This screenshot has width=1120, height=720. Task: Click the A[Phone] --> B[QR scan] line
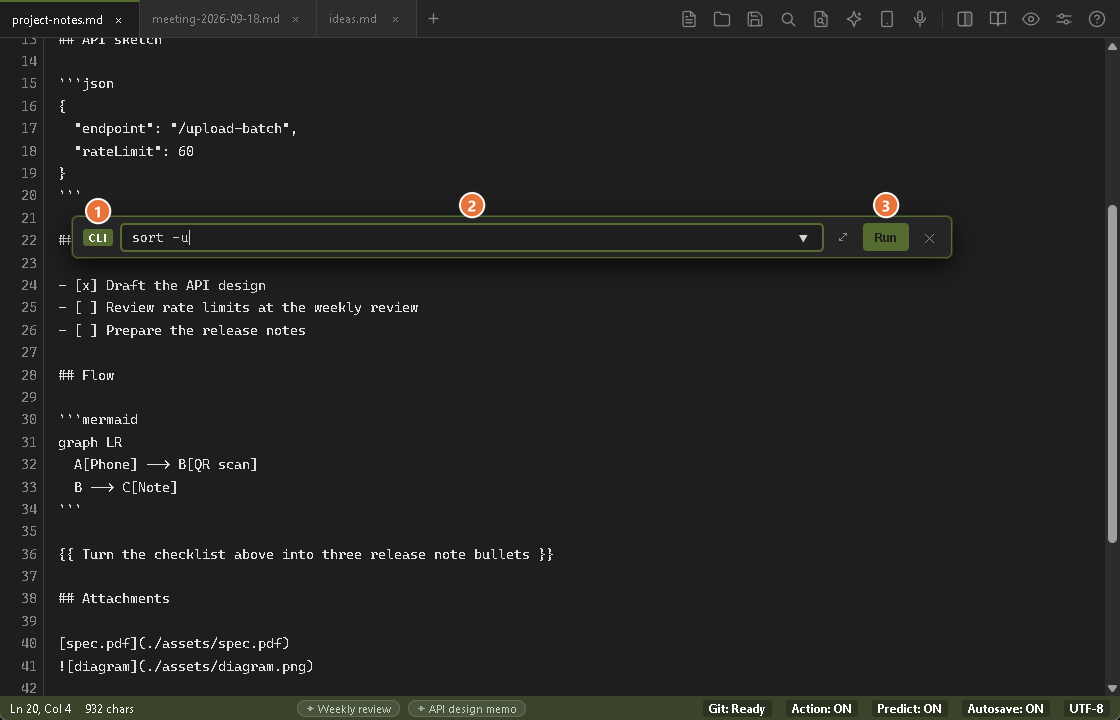click(165, 464)
